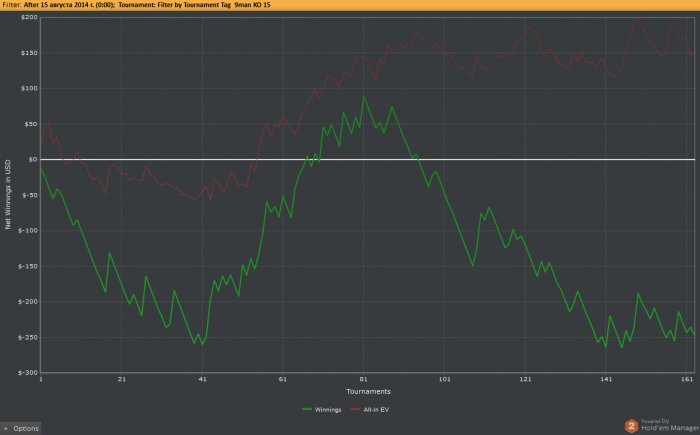Click the $-150 y-axis label
Screen dimensions: 700x435
(x=28, y=266)
